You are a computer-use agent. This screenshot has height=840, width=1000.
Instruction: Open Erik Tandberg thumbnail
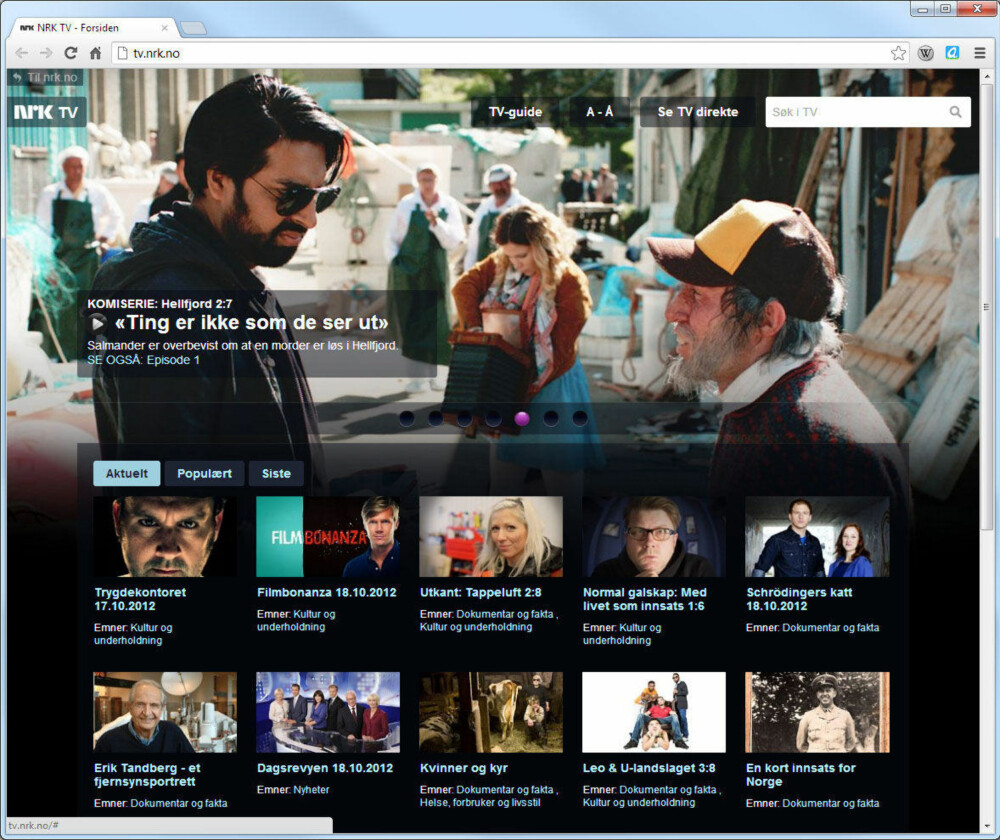tap(165, 712)
